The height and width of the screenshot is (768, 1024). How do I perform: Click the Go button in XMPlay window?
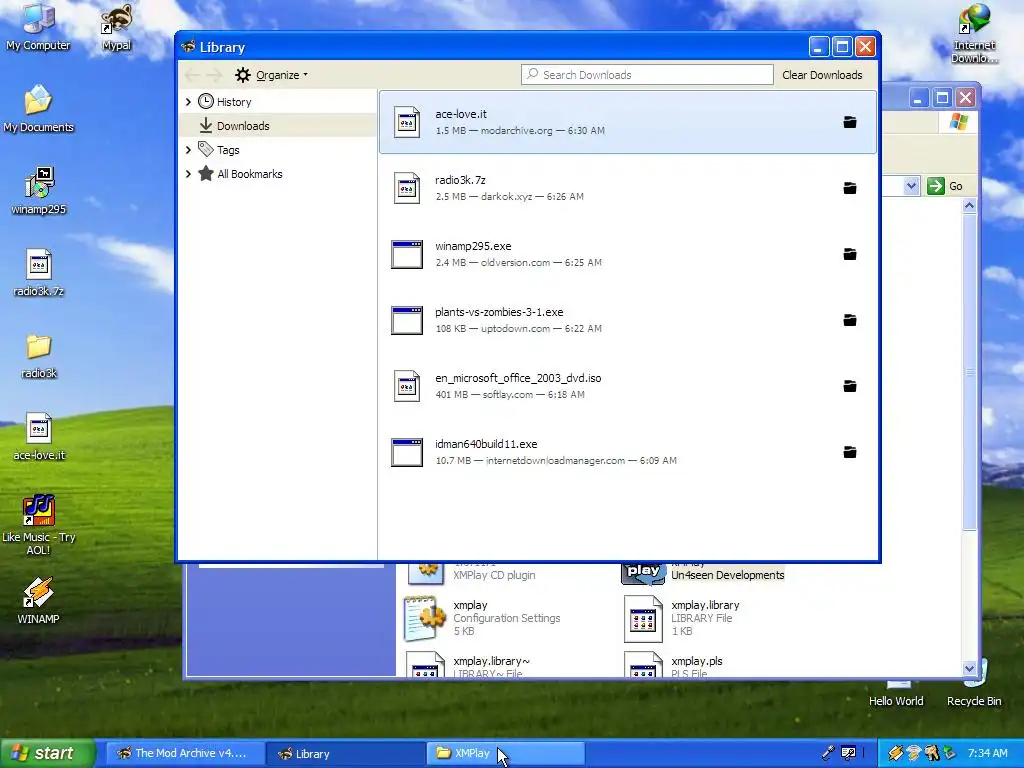(x=945, y=186)
